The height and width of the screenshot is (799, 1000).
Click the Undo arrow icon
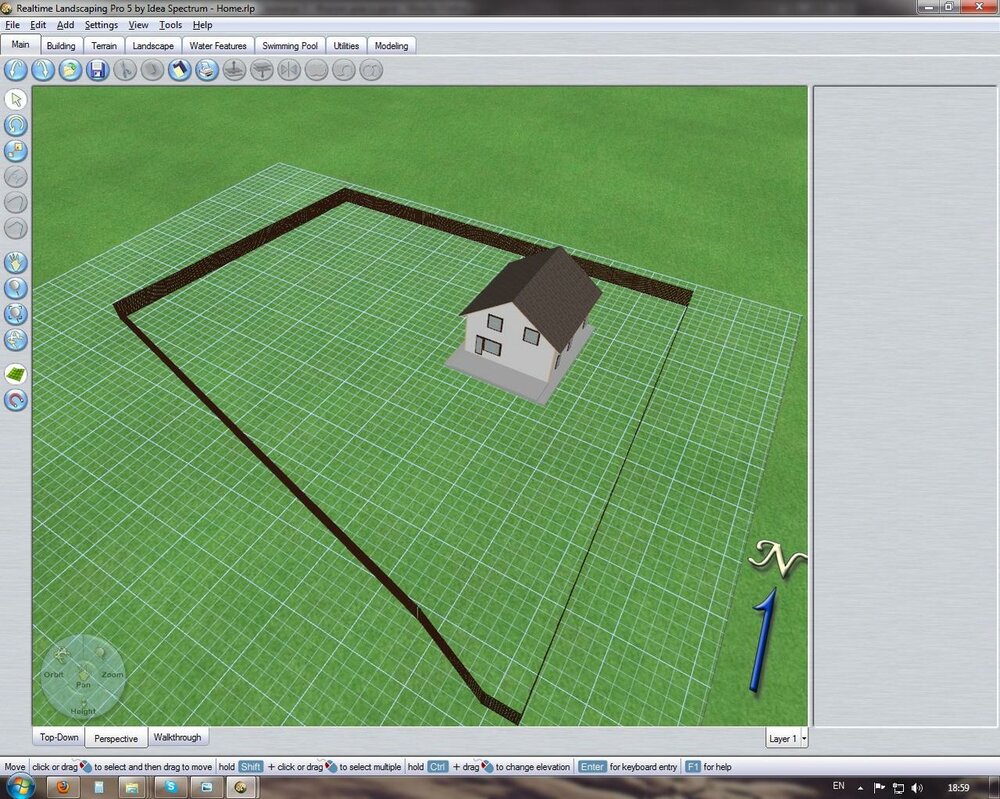coord(16,70)
